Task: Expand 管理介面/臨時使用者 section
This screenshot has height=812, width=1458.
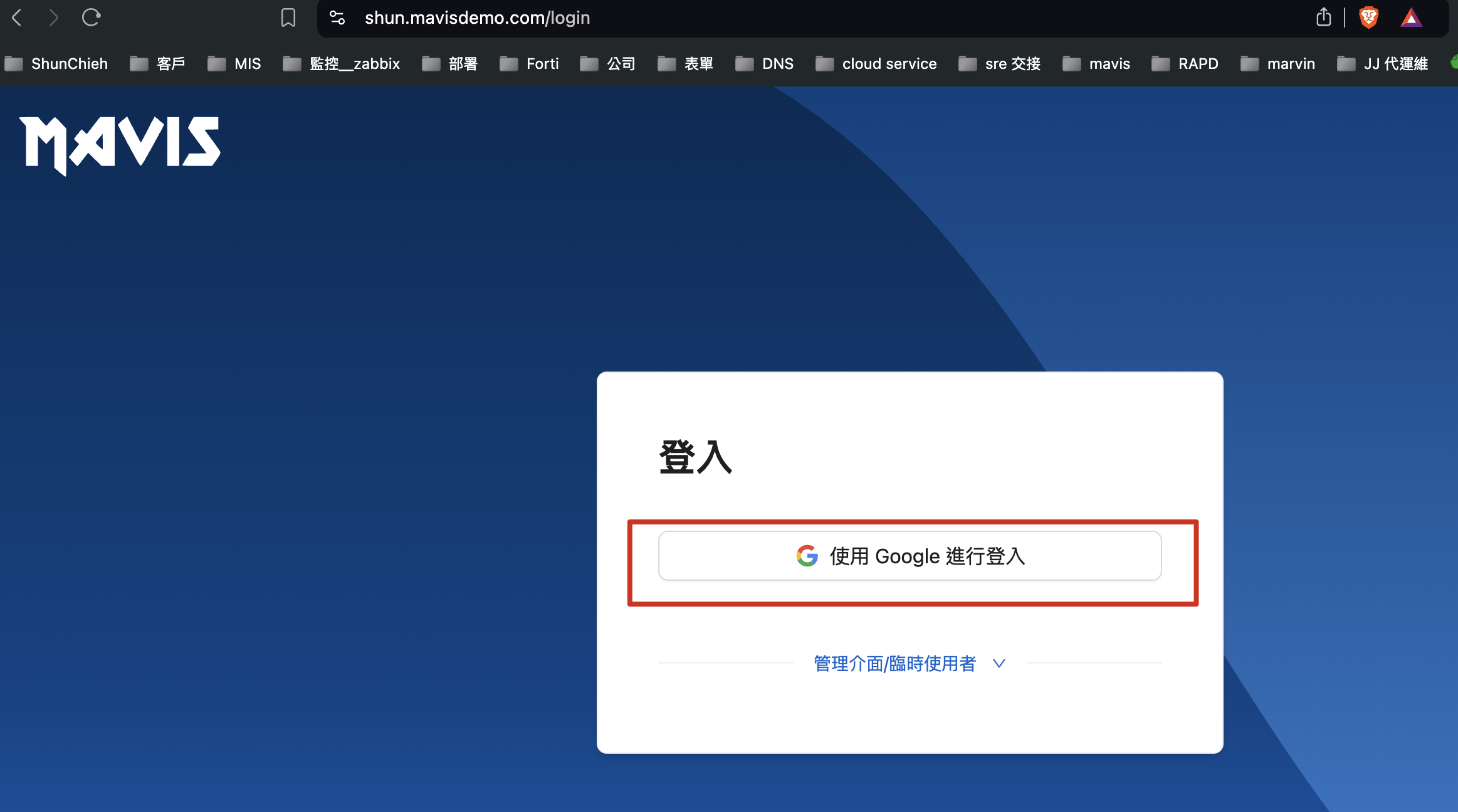Action: [x=894, y=664]
